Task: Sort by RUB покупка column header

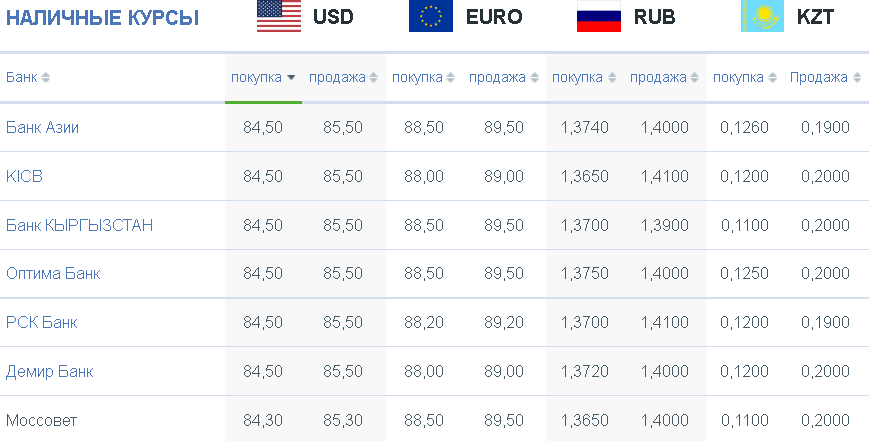Action: point(577,77)
